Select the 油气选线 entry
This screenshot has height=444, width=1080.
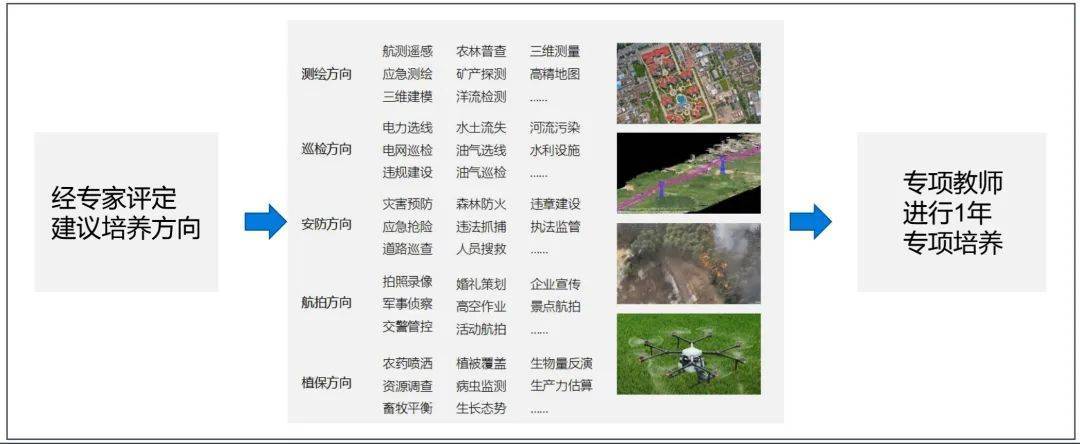pyautogui.click(x=481, y=150)
